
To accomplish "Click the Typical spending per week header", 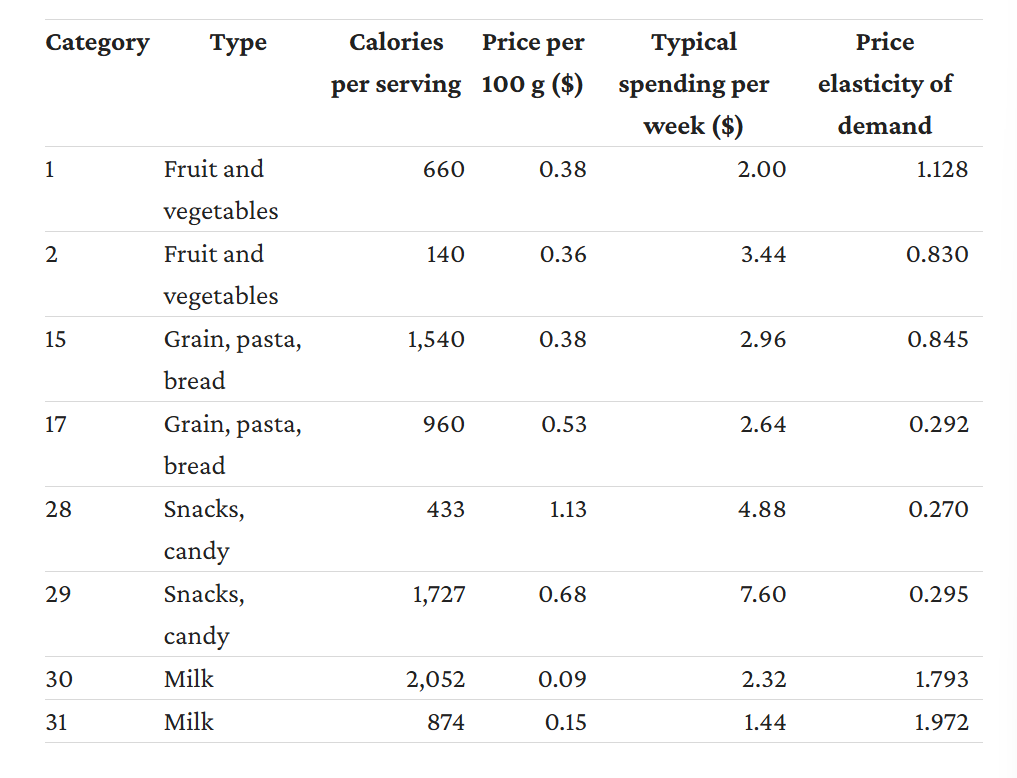I will tap(693, 84).
